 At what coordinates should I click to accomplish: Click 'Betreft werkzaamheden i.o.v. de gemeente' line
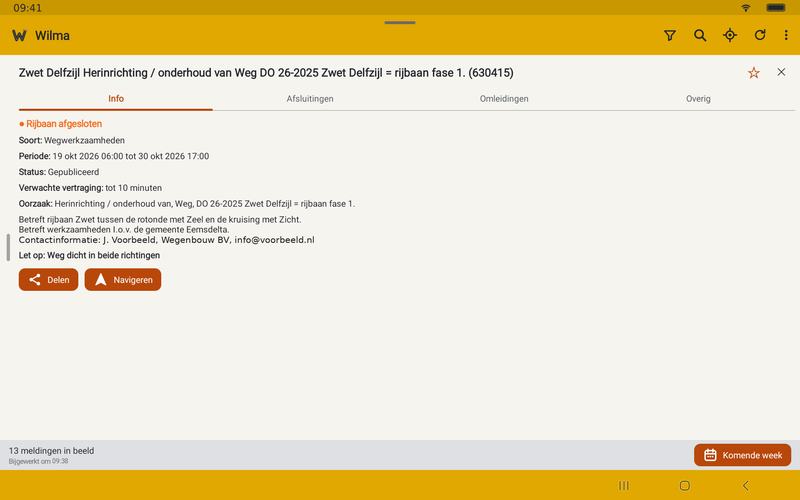(x=124, y=230)
